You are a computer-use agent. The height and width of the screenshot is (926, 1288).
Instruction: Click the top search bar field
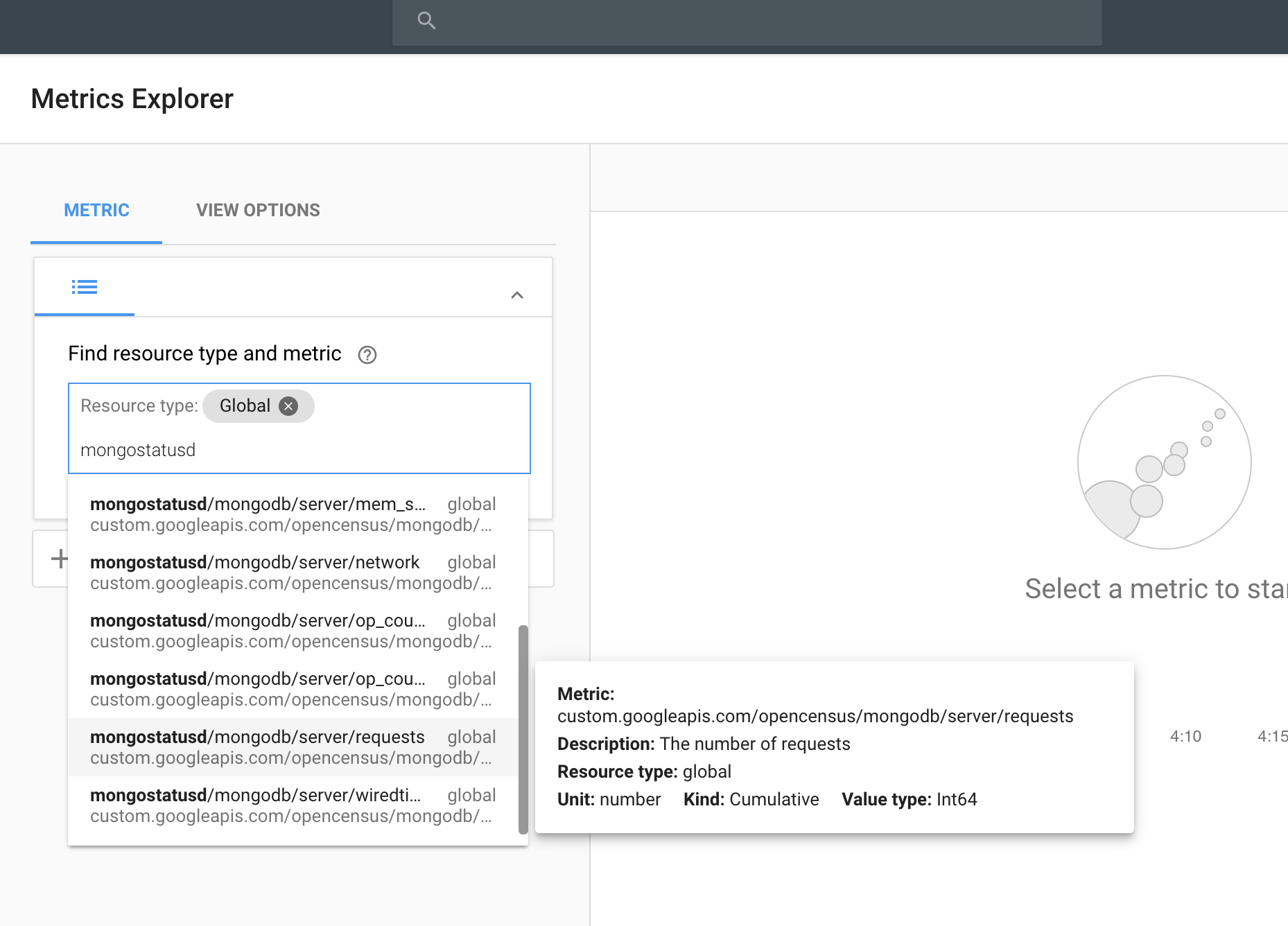pos(747,22)
